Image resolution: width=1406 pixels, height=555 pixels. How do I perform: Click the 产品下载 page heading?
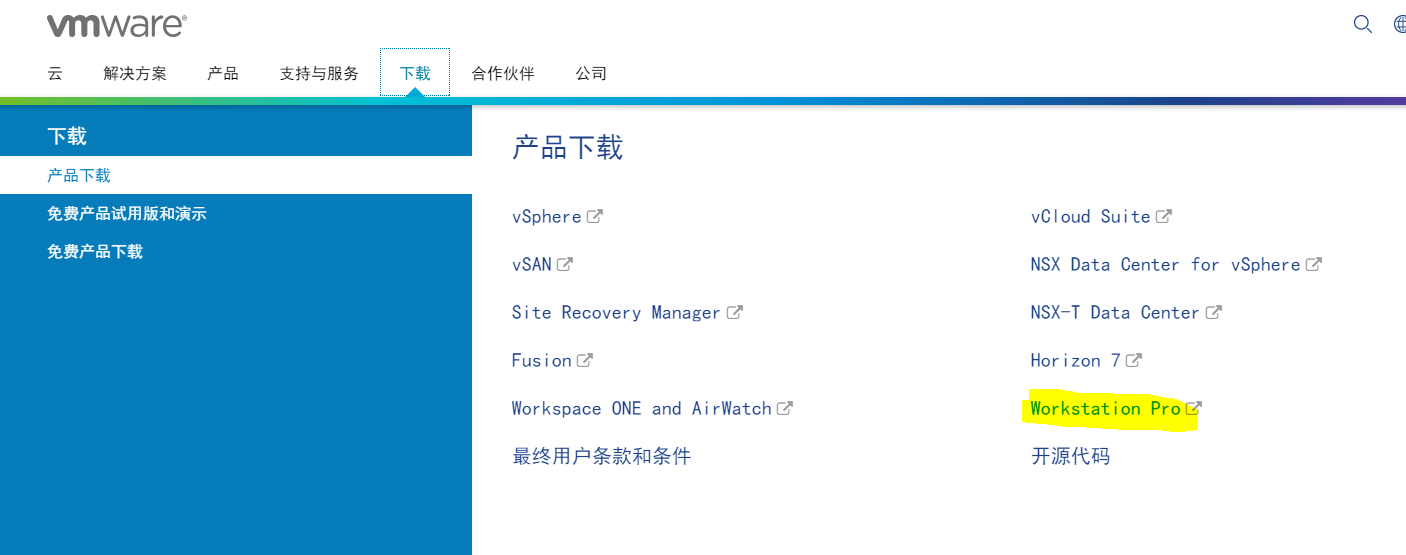click(x=568, y=148)
